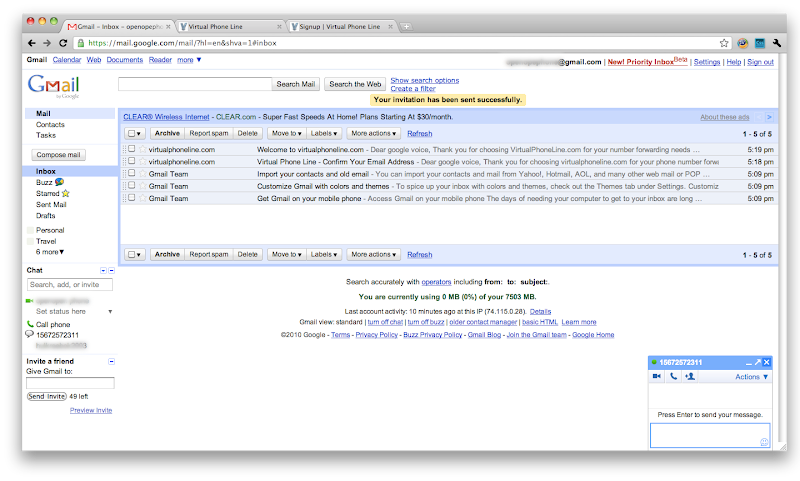Viewport: 800px width, 481px height.
Task: Open the top Move to dropdown
Action: coord(285,133)
